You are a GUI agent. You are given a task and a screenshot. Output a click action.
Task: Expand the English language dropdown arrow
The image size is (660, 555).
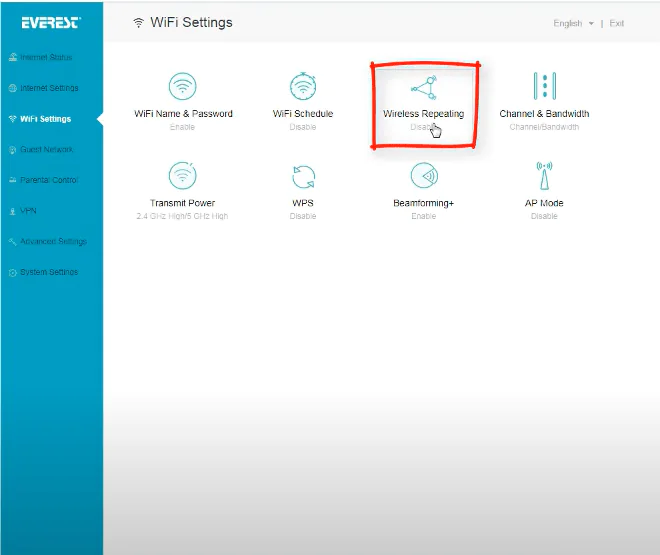click(591, 24)
